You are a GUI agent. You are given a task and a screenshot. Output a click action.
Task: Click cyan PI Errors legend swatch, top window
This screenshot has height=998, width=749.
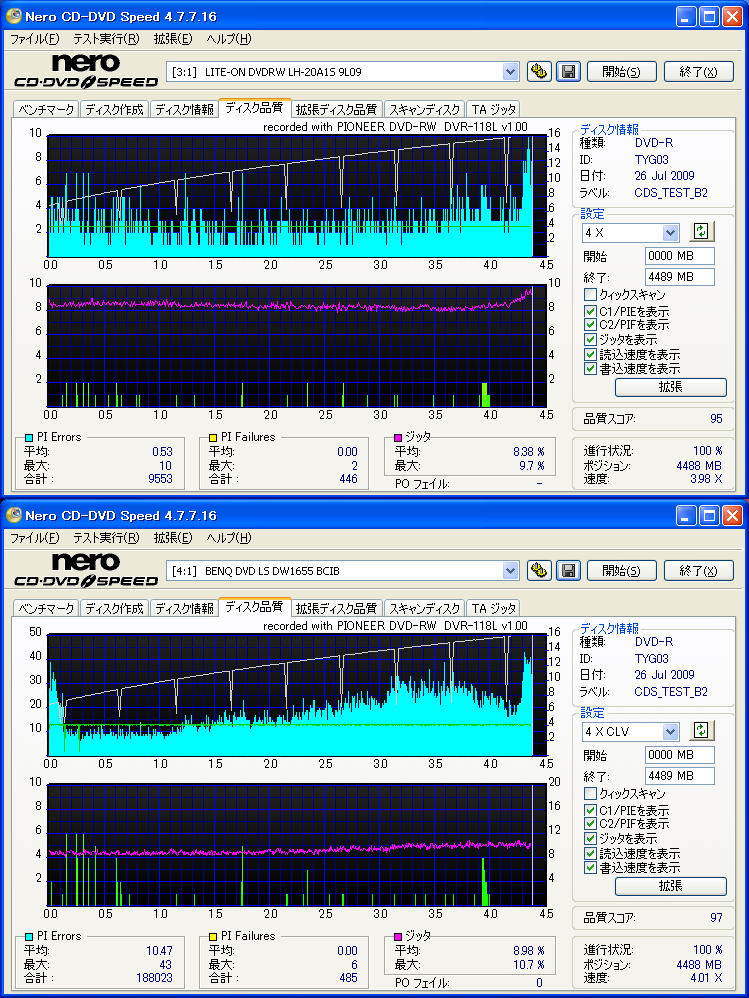pyautogui.click(x=29, y=437)
